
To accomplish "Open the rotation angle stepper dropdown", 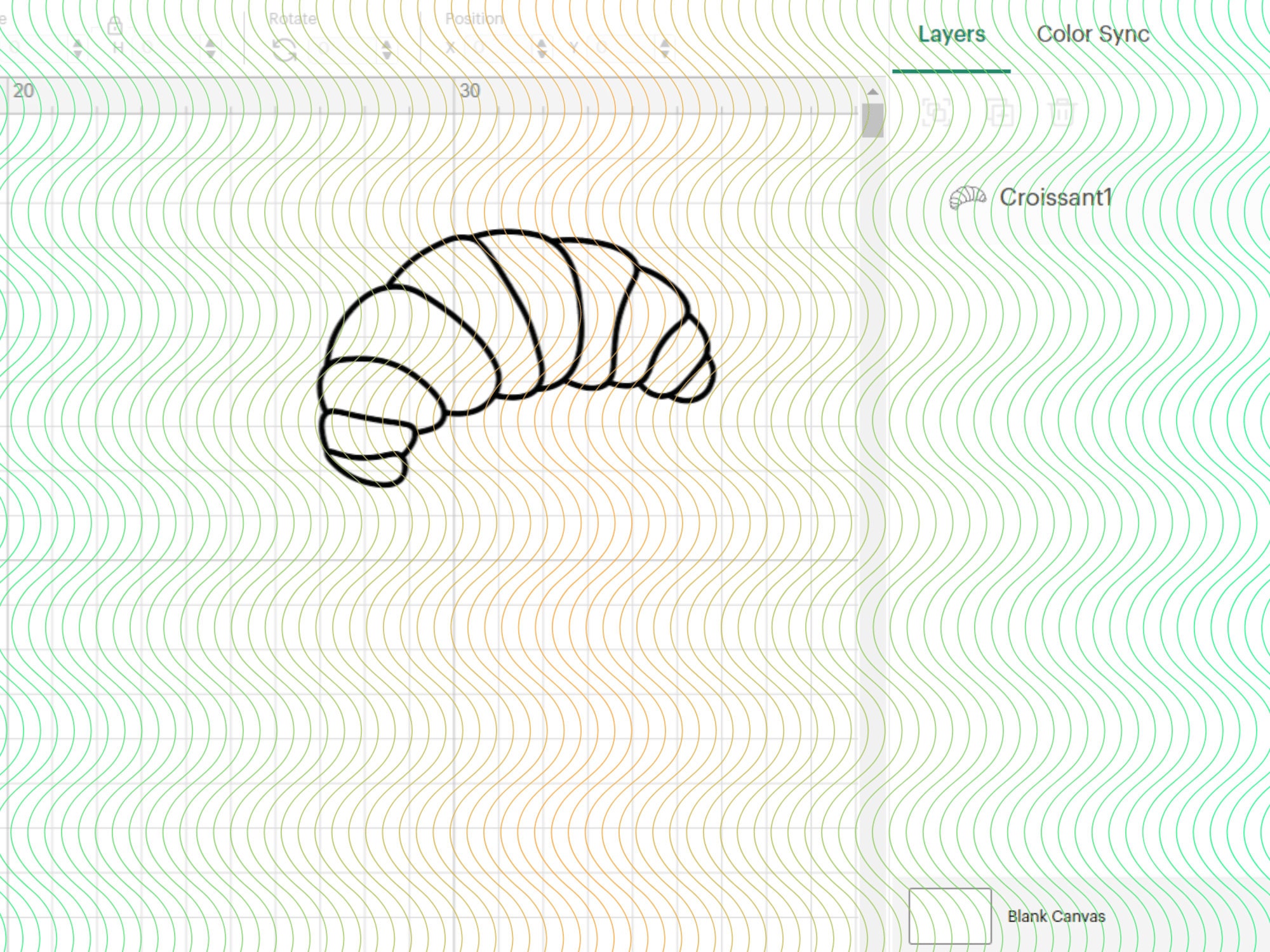I will [385, 50].
